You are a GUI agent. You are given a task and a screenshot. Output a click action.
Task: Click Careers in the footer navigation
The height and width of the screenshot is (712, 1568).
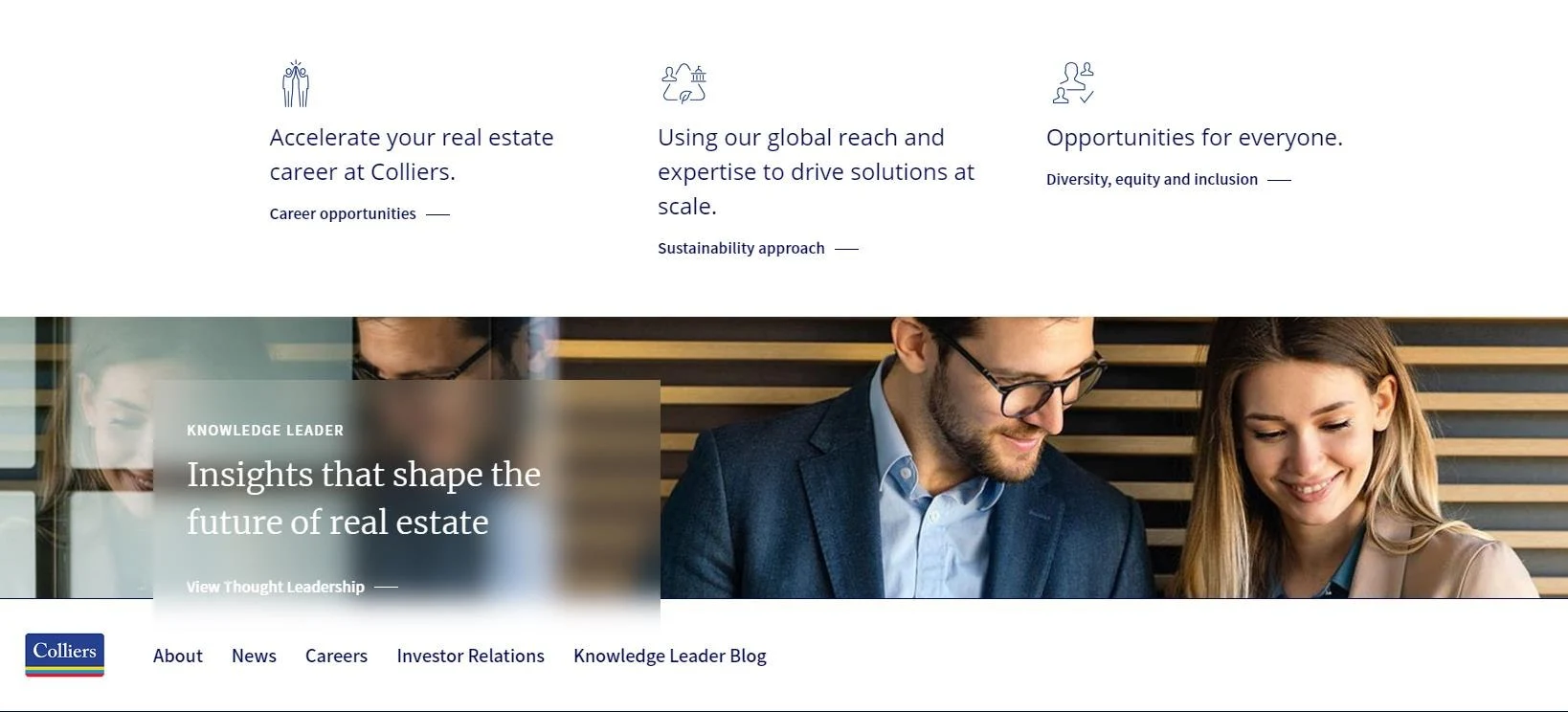point(336,656)
